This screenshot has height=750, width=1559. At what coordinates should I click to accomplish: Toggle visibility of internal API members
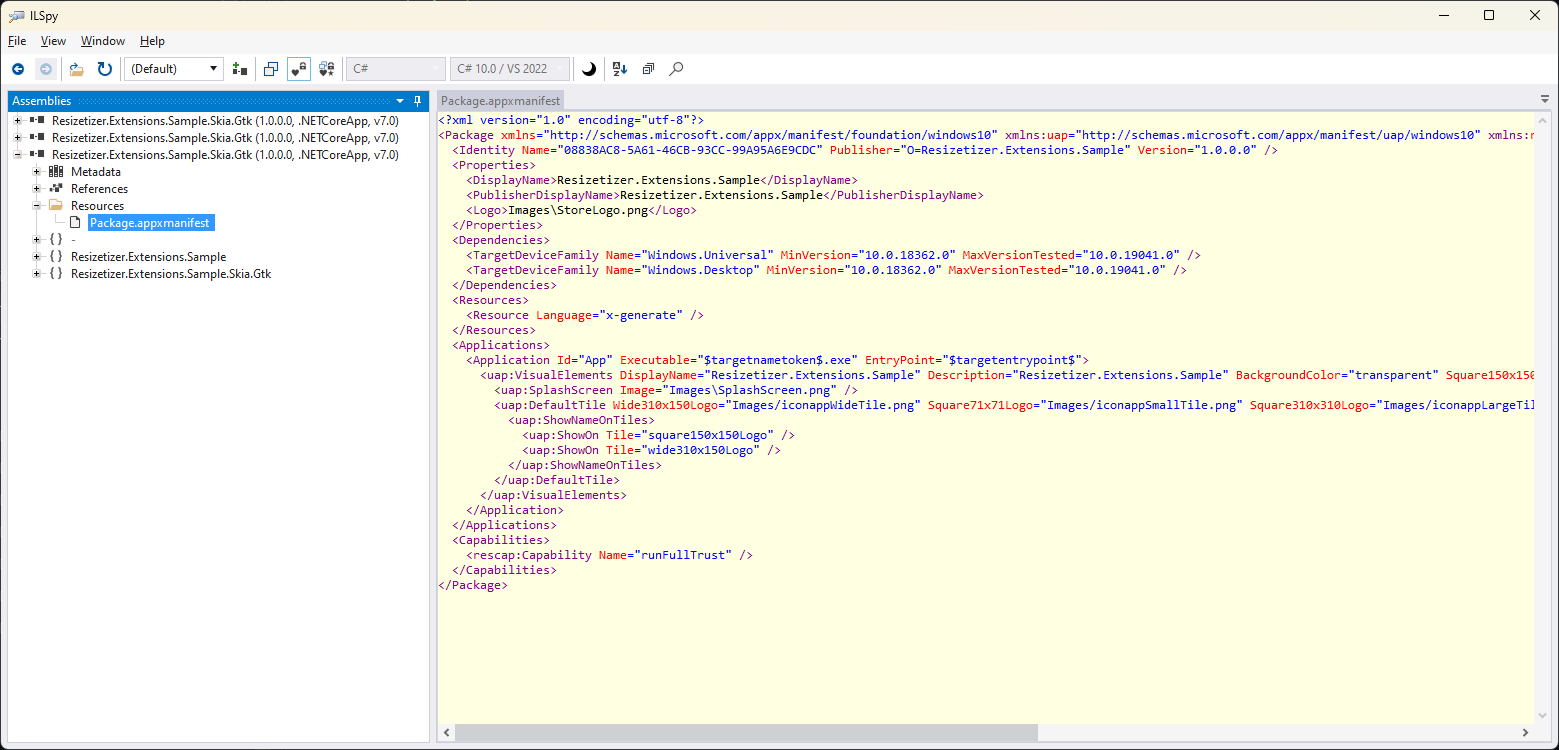[298, 68]
